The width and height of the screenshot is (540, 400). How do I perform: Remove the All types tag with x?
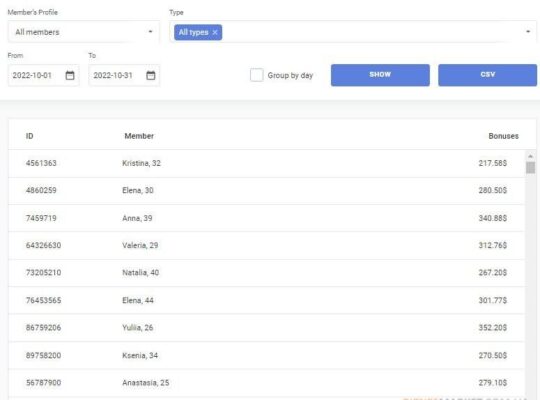coord(215,32)
